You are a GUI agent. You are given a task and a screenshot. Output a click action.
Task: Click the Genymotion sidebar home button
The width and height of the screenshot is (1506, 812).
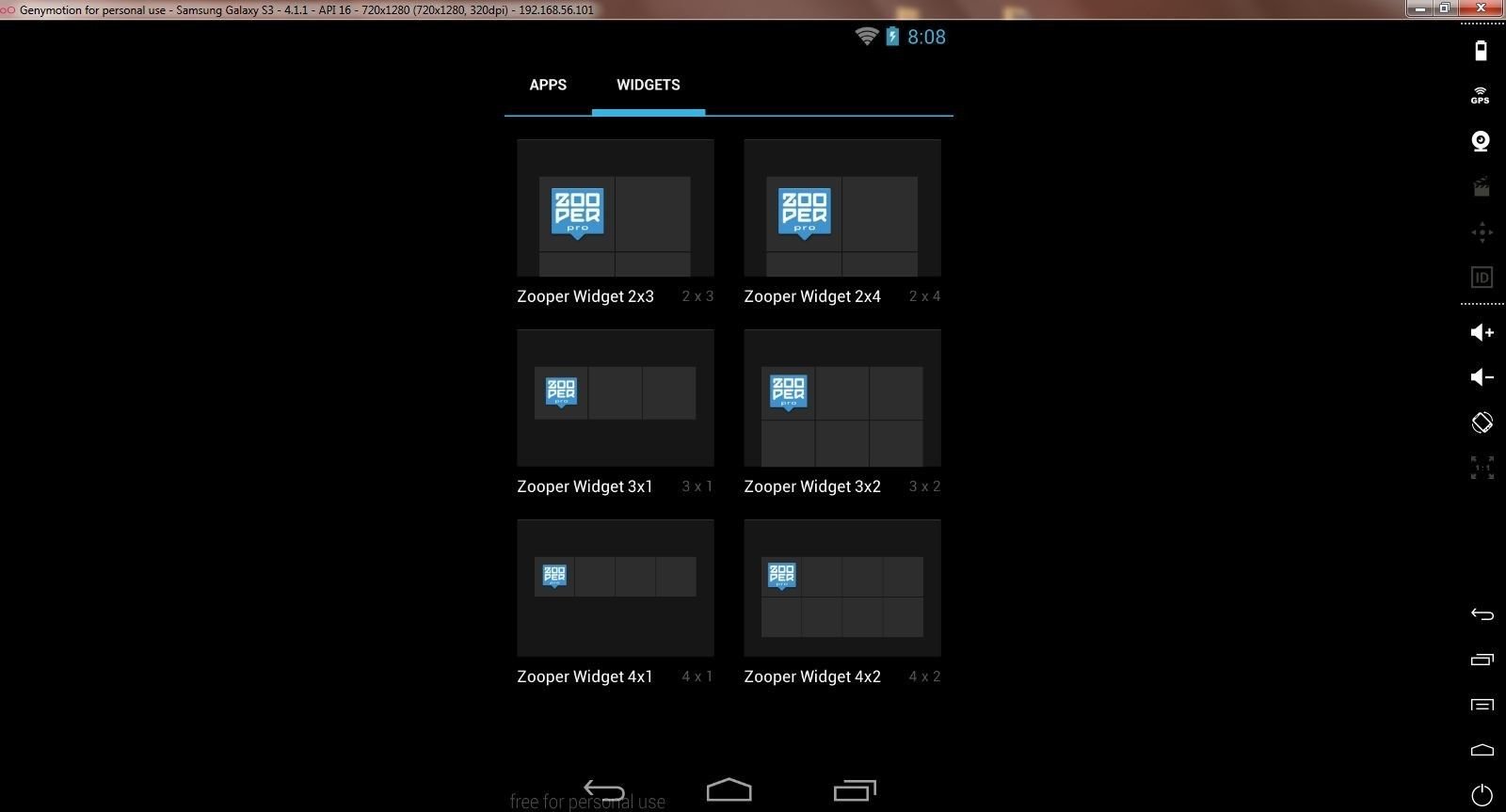[1482, 750]
